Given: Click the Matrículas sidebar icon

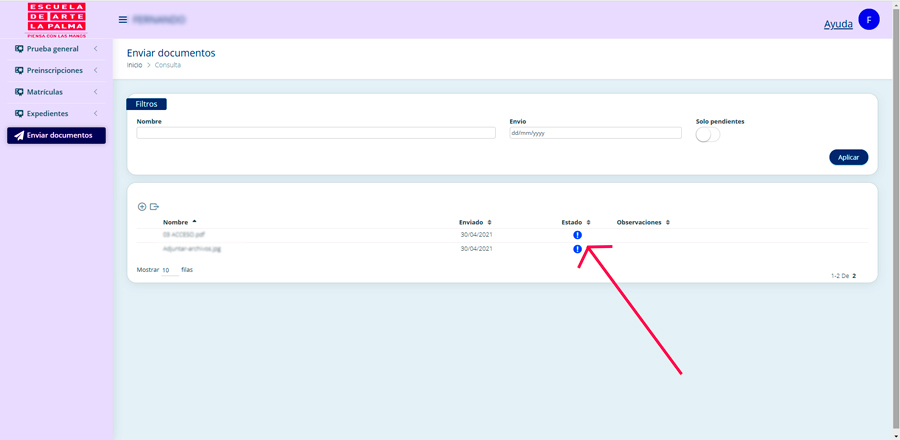Looking at the screenshot, I should click(19, 92).
